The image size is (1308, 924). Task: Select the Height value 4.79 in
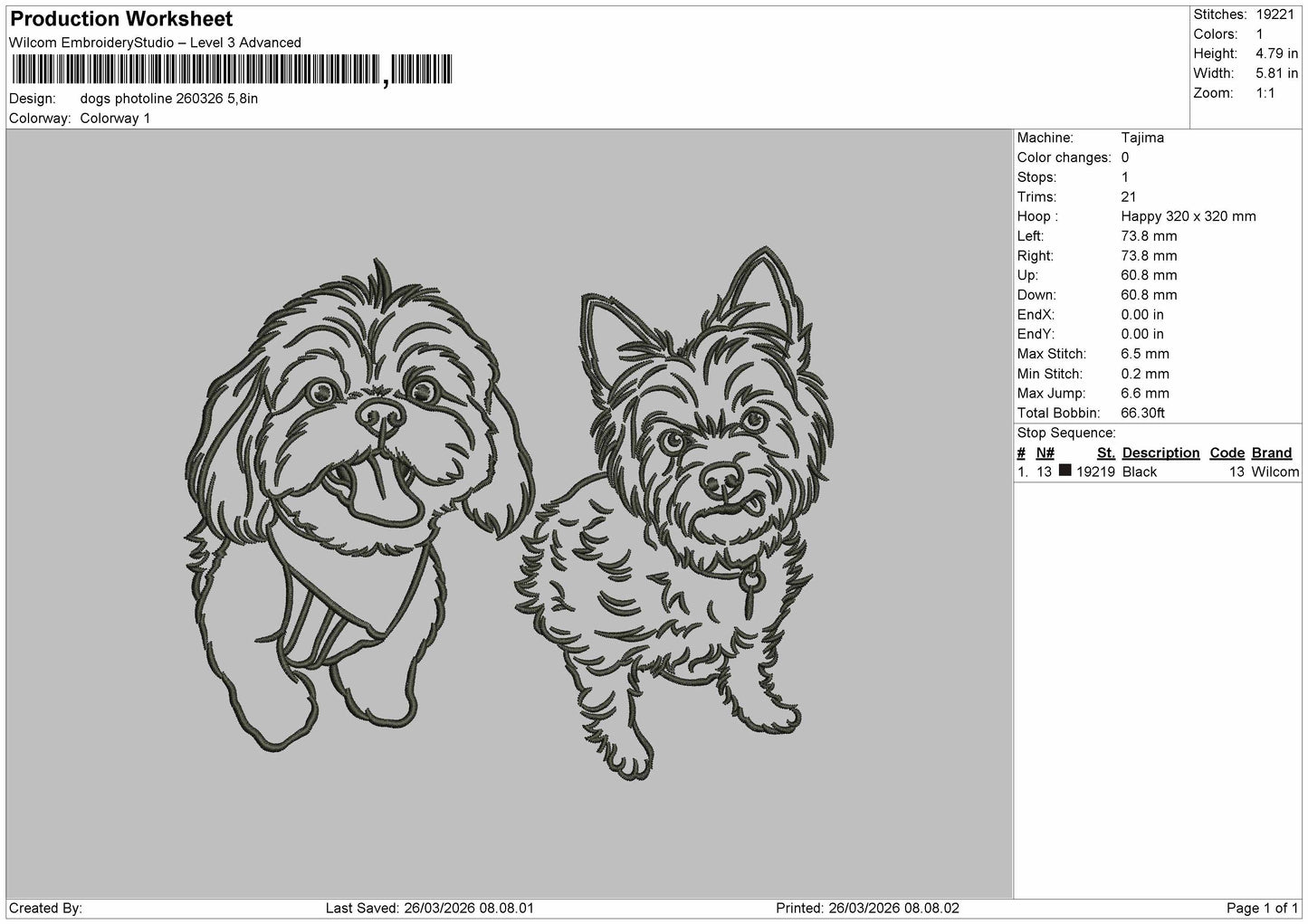[x=1277, y=54]
